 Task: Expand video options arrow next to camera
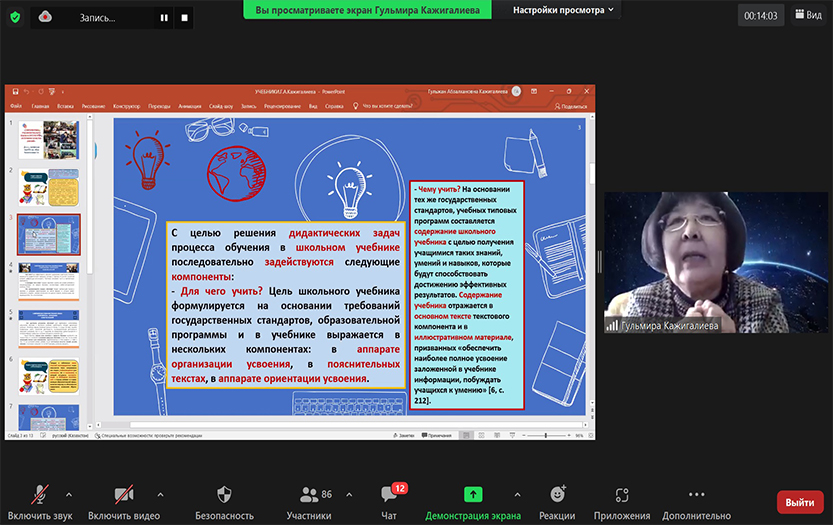[x=160, y=494]
